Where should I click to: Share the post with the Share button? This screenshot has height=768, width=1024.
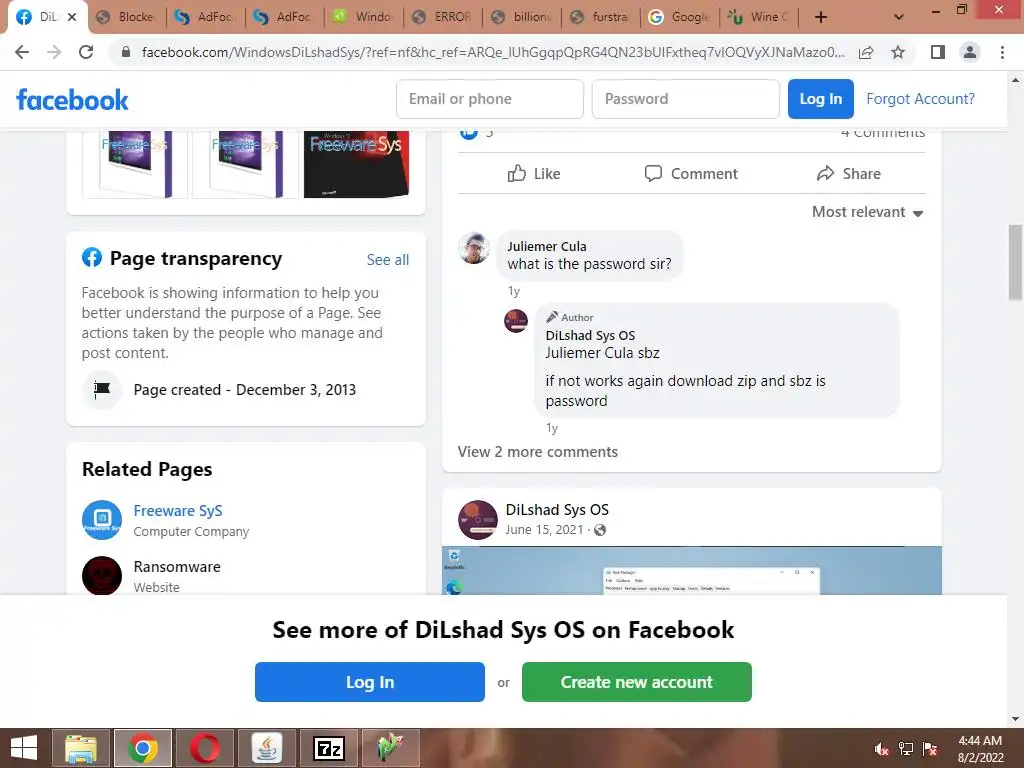(848, 174)
